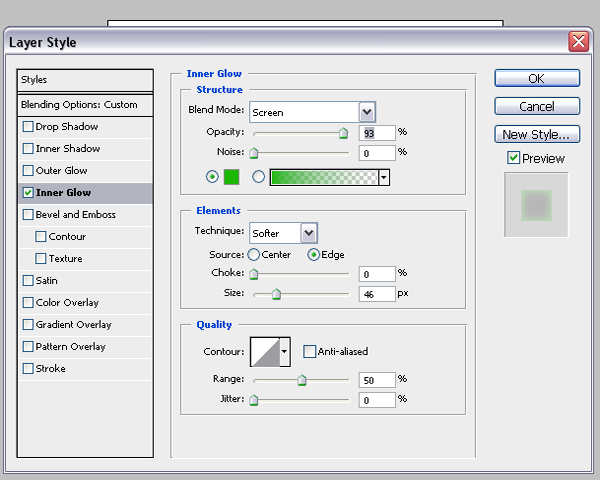The image size is (600, 480).
Task: Open Blending Options: Custom entry
Action: click(x=85, y=105)
